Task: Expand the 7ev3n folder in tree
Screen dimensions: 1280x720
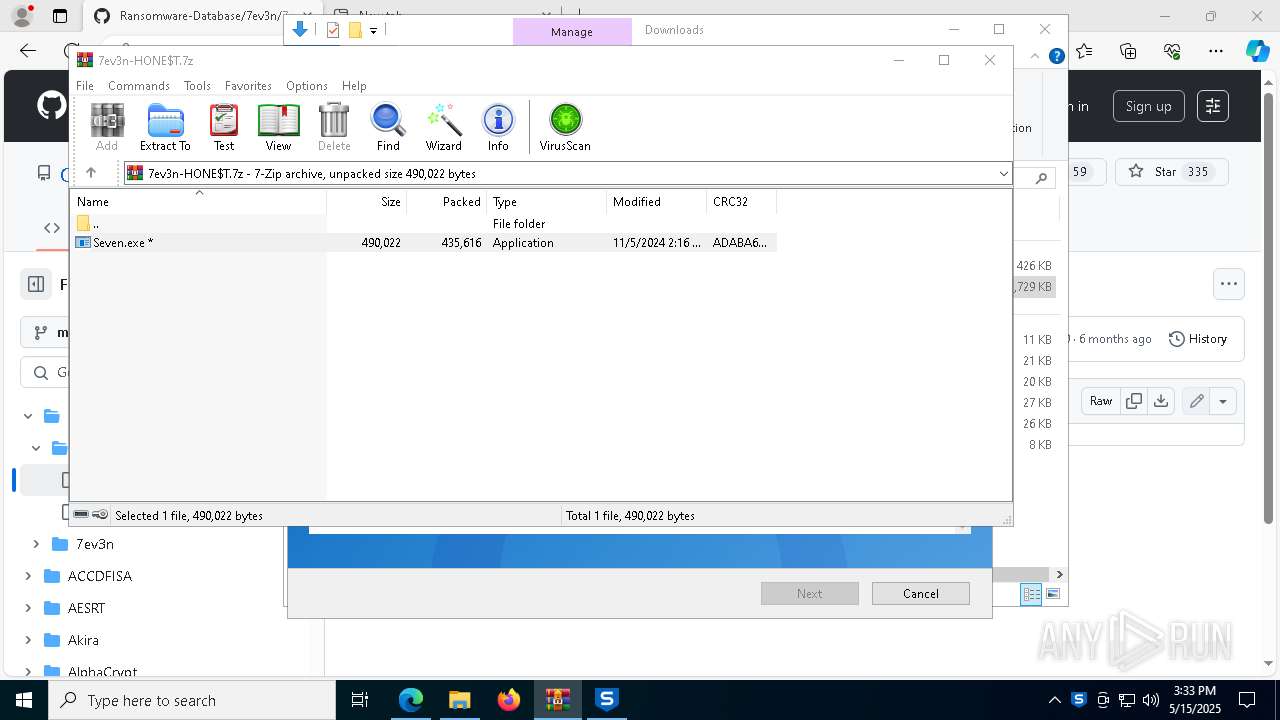Action: (36, 544)
